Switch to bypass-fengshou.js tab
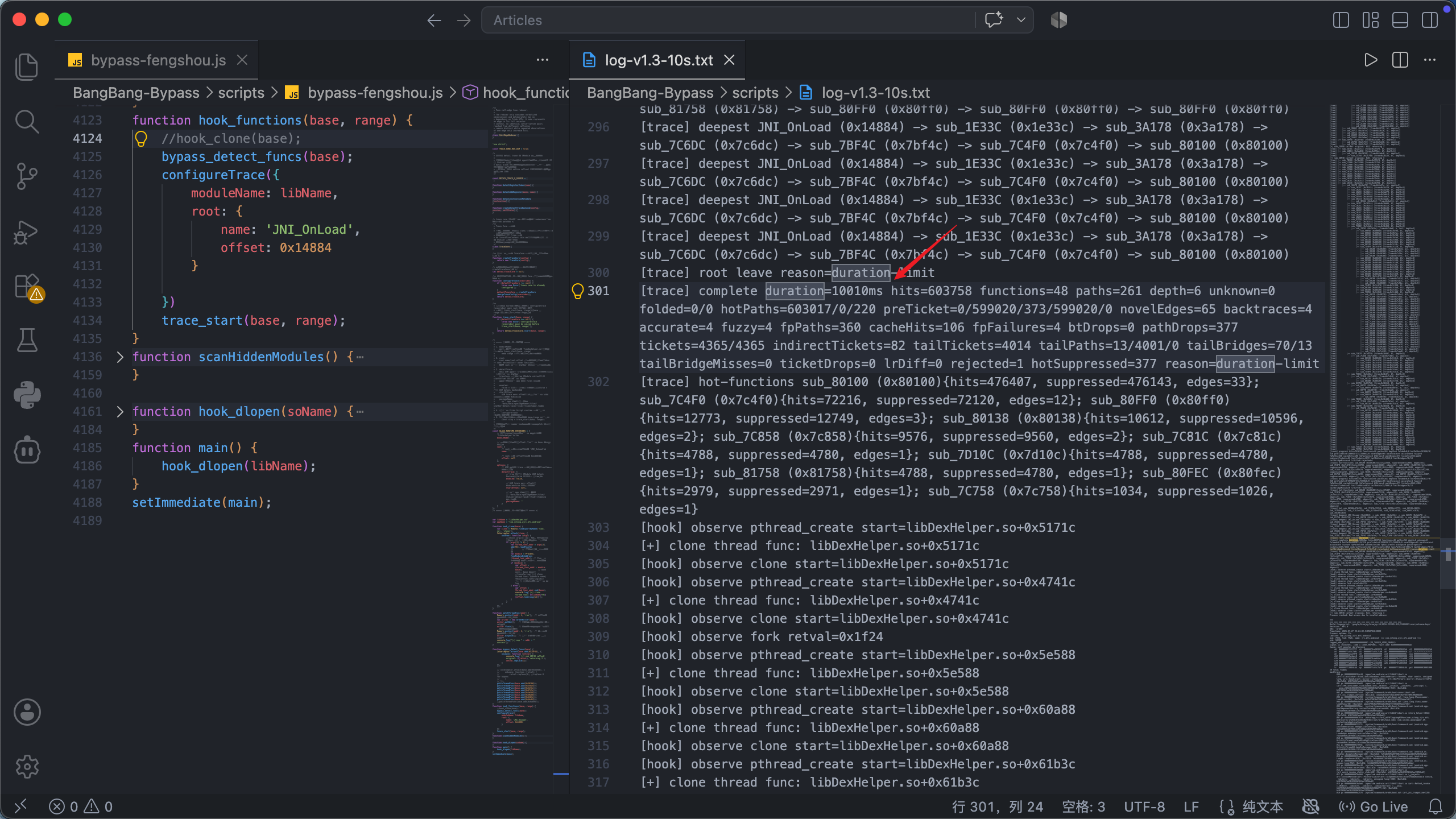The width and height of the screenshot is (1456, 819). tap(157, 60)
